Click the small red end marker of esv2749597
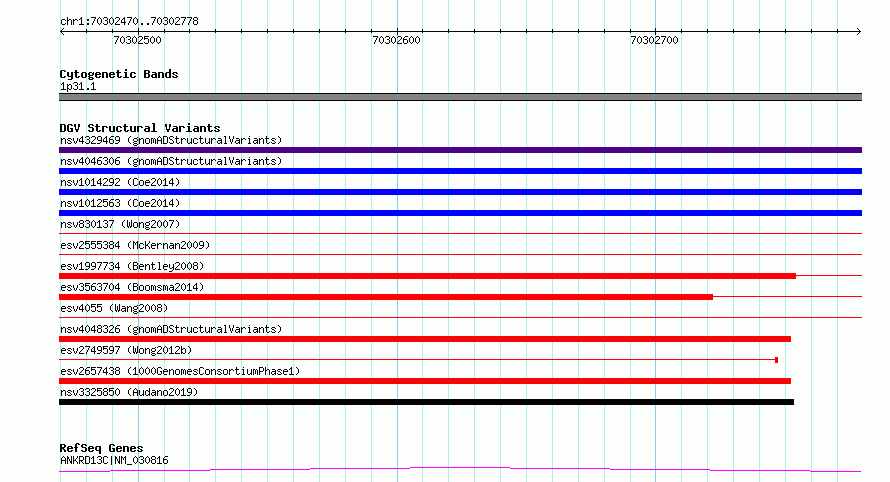Screen dimensions: 890x482 pos(776,360)
